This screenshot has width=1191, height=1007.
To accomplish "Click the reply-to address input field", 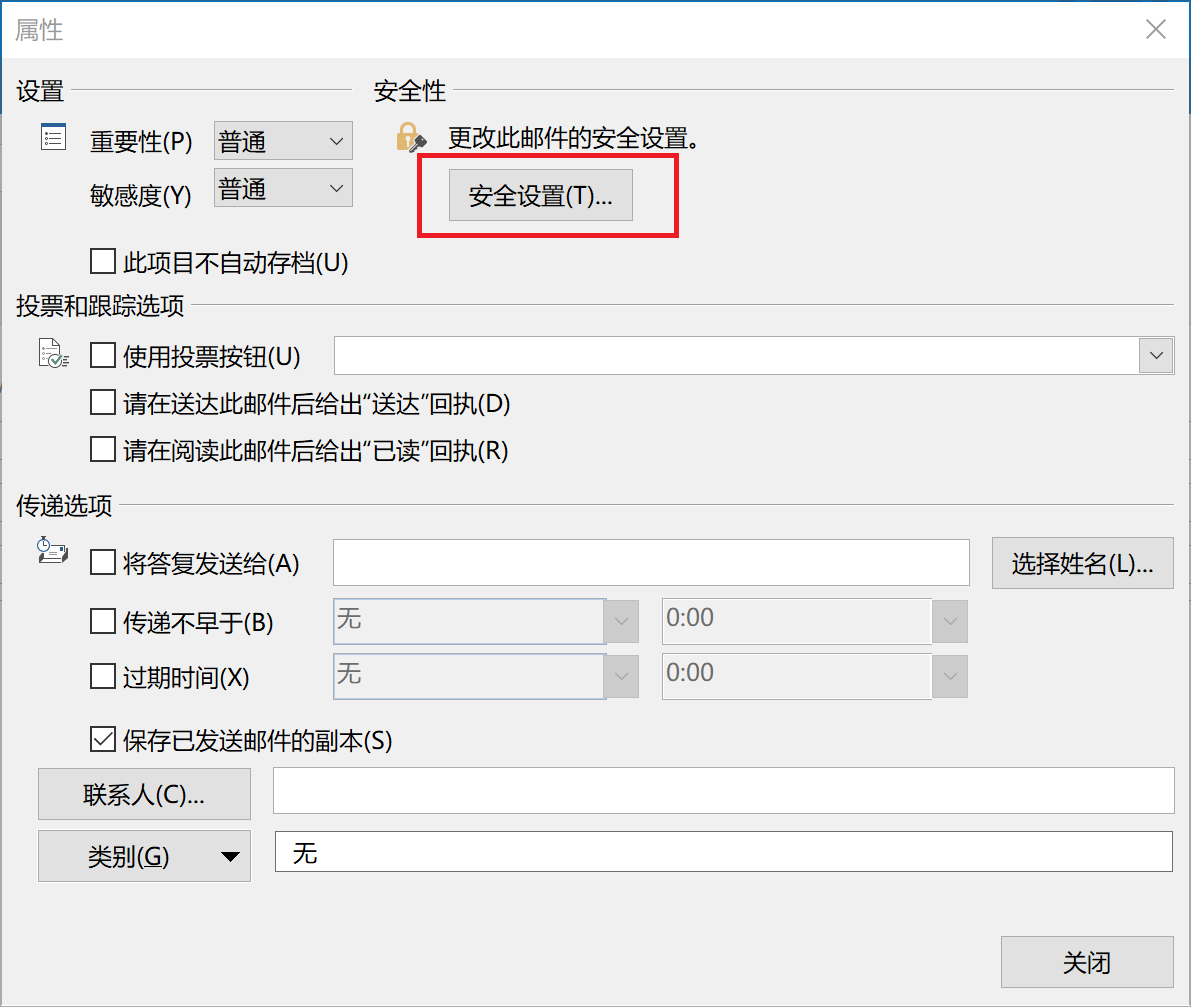I will 651,563.
